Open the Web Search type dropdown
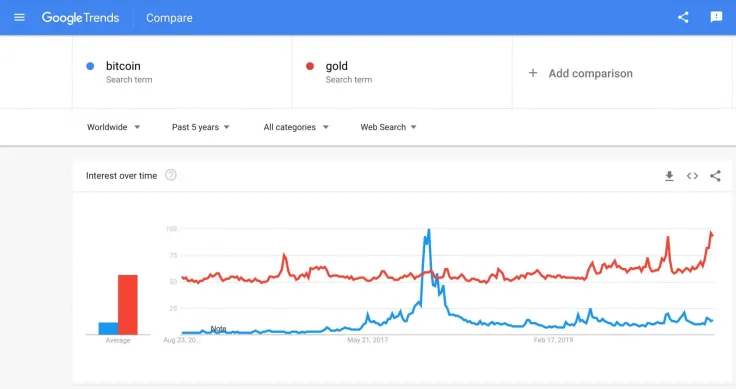The height and width of the screenshot is (389, 736). [x=388, y=127]
